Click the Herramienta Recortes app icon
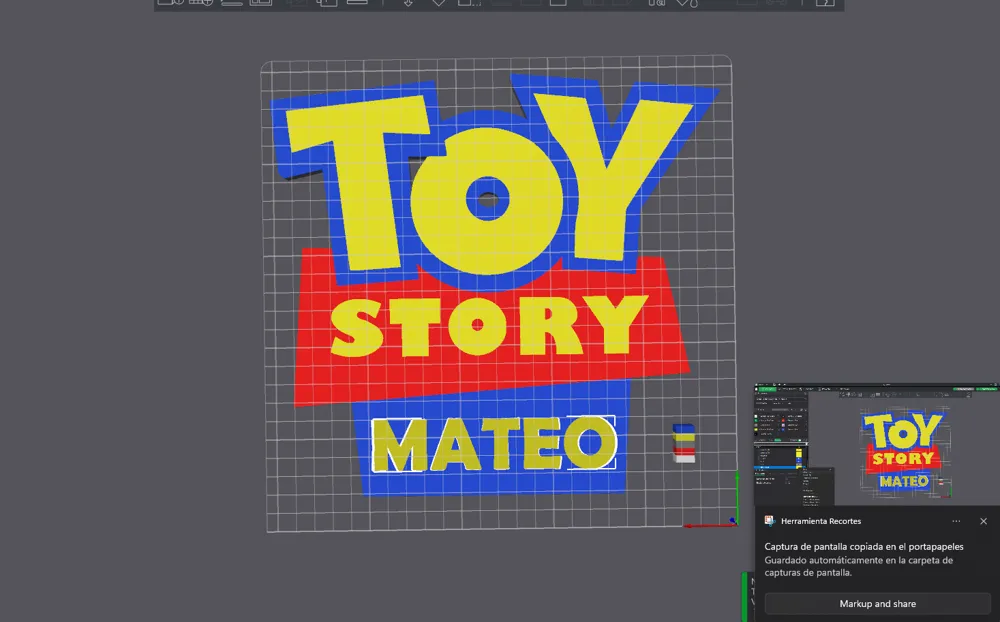This screenshot has width=1000, height=622. click(x=770, y=521)
